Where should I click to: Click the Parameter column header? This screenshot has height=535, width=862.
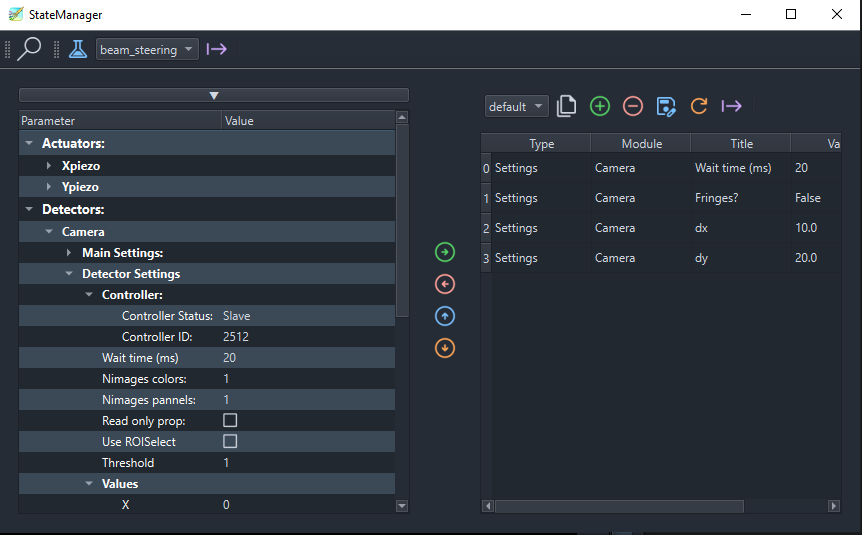pyautogui.click(x=120, y=120)
